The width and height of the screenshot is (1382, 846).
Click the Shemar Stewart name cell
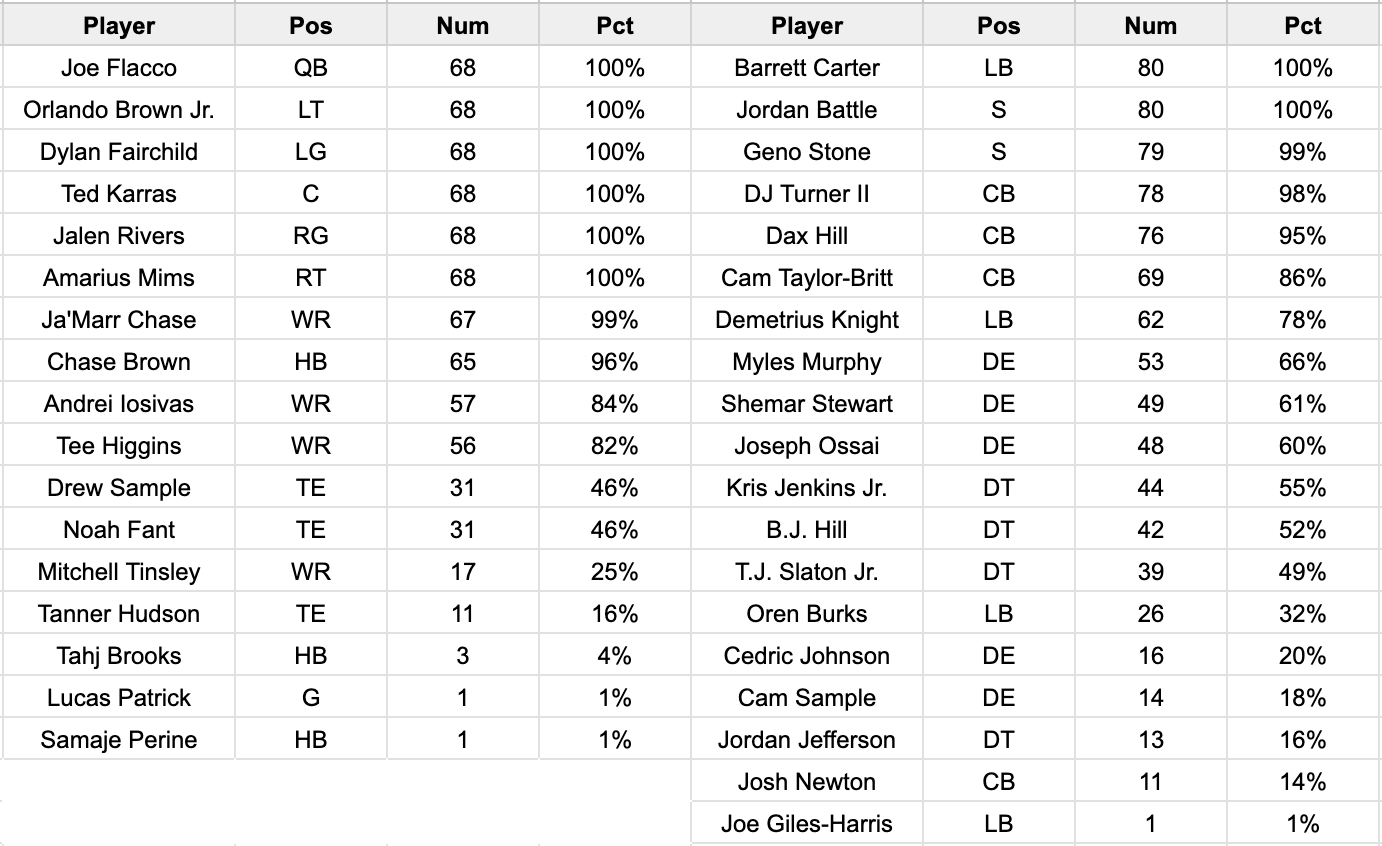[x=806, y=404]
